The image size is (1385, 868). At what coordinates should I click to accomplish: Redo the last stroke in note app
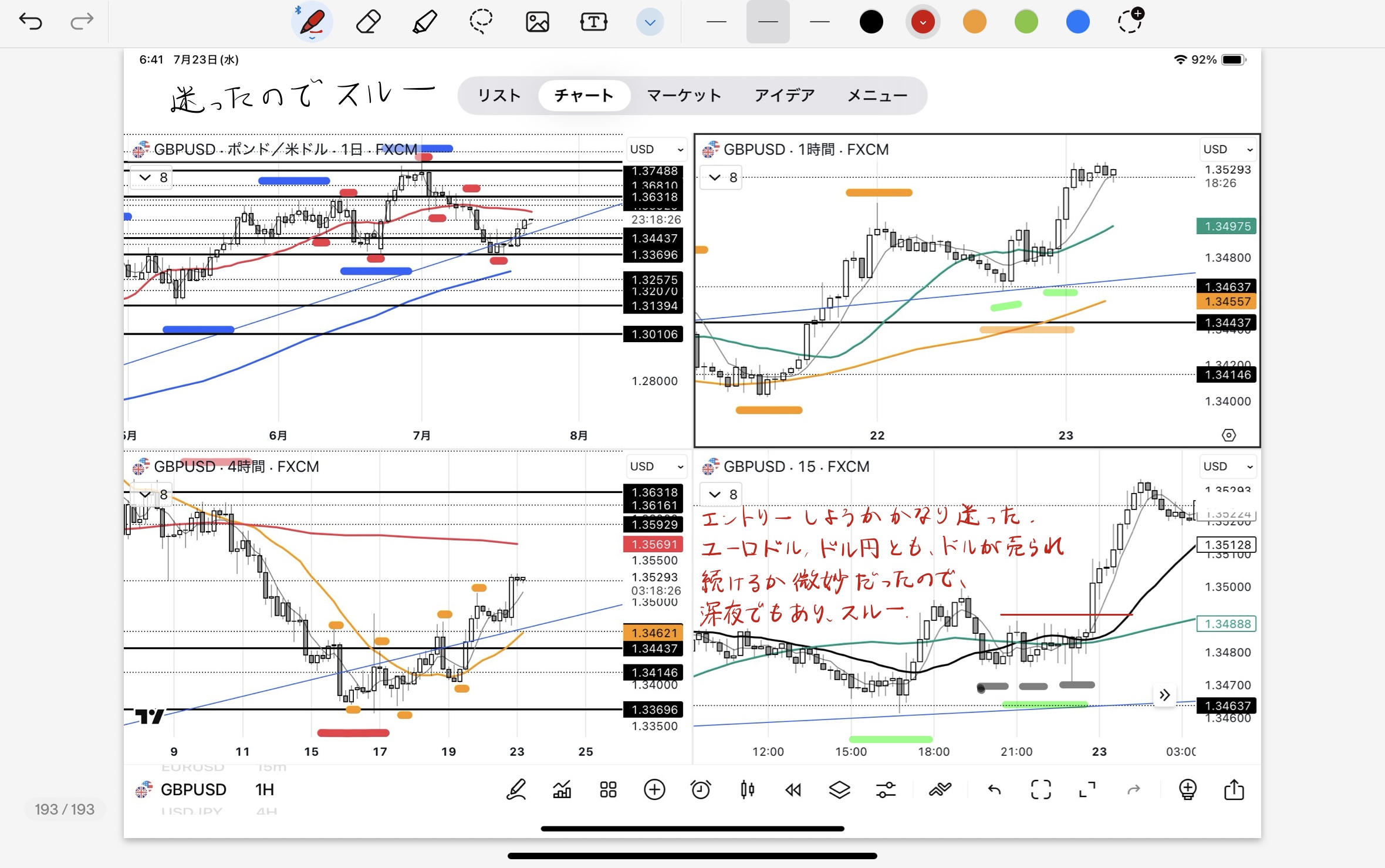click(x=82, y=22)
